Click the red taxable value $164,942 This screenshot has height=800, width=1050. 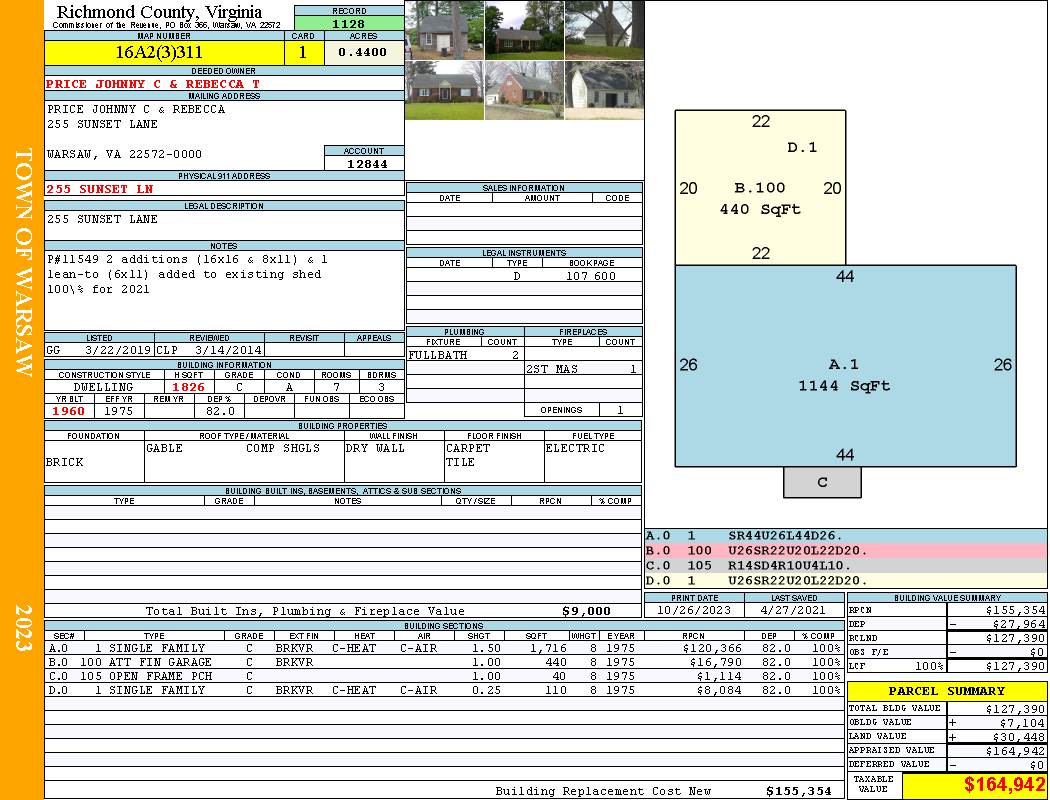(x=975, y=785)
